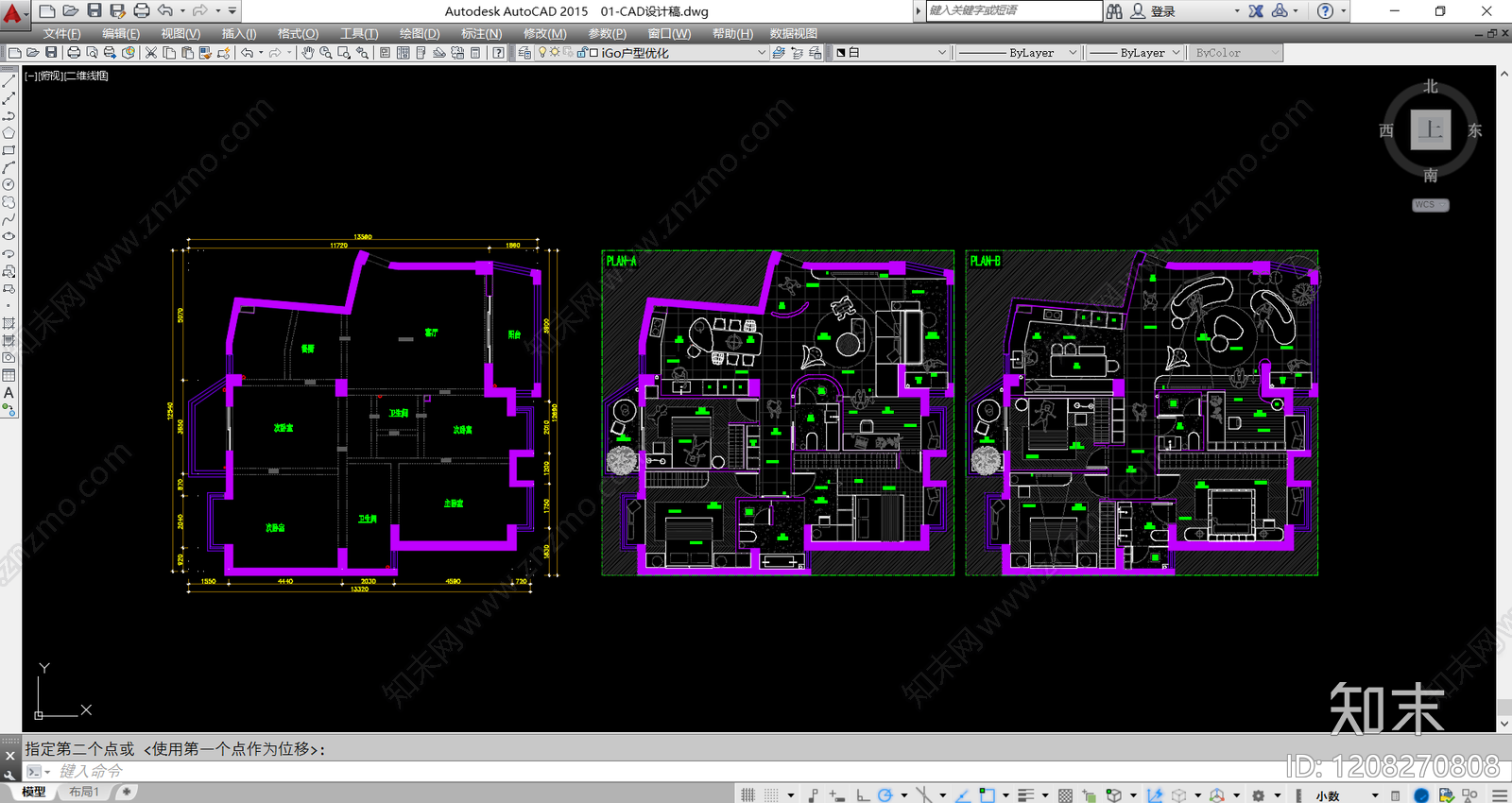Select the Polyline draw tool
1512x803 pixels.
[x=9, y=116]
